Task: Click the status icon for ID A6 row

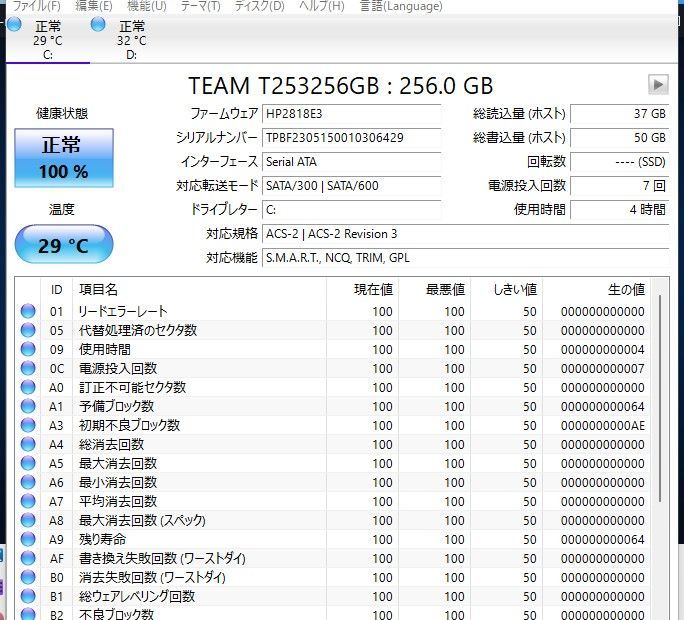Action: pyautogui.click(x=28, y=482)
